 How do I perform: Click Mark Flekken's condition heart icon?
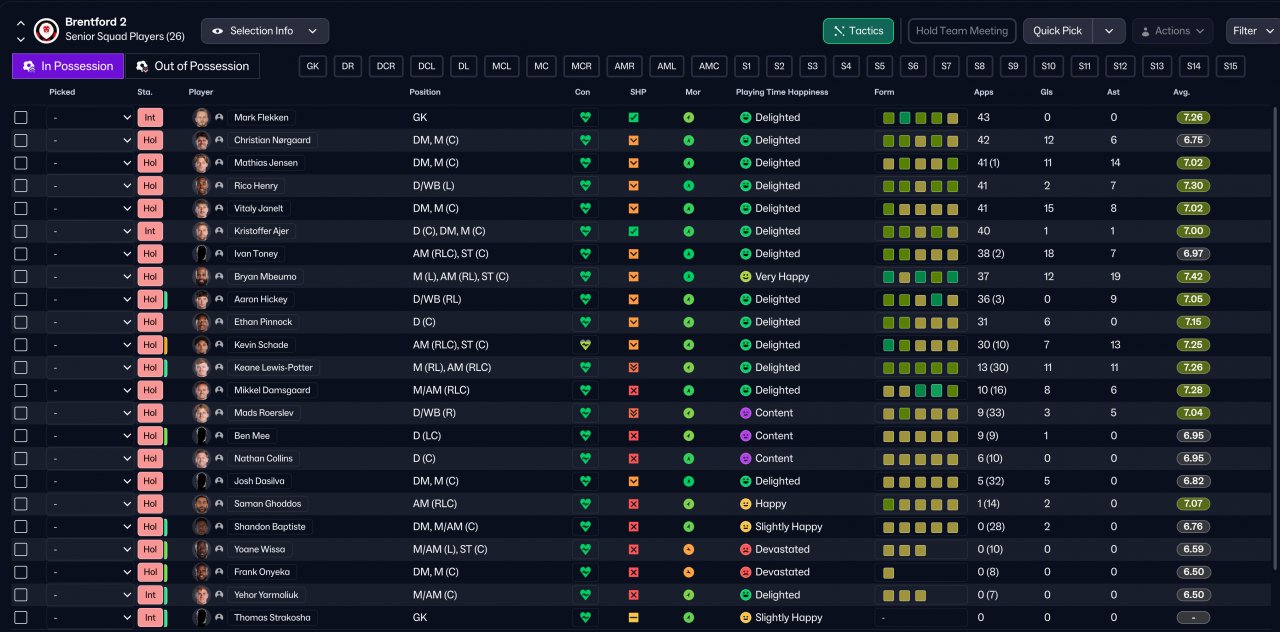tap(585, 117)
